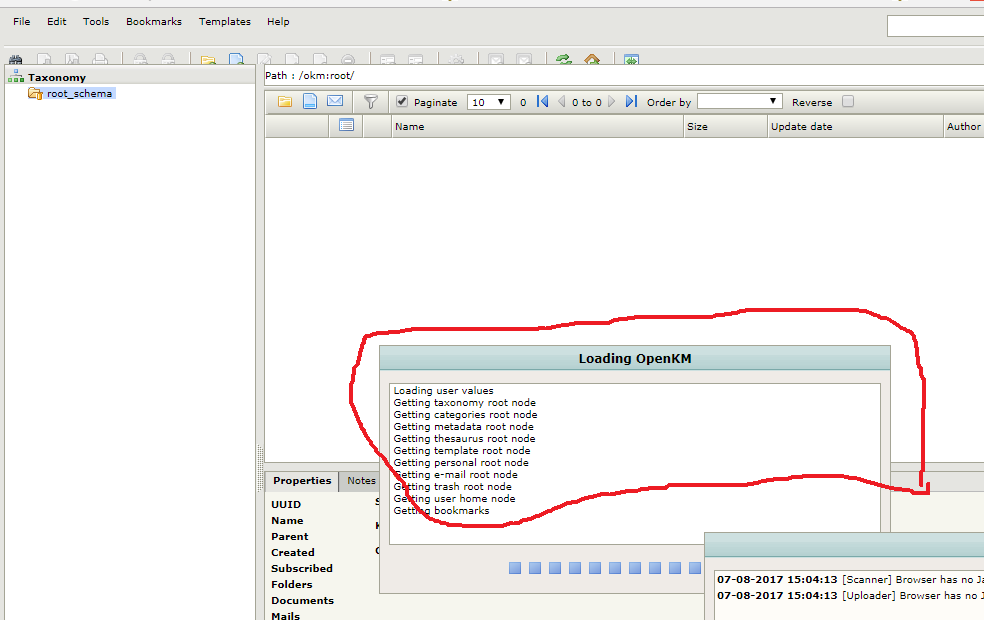The height and width of the screenshot is (620, 984).
Task: Click the documents filter icon
Action: click(x=310, y=102)
